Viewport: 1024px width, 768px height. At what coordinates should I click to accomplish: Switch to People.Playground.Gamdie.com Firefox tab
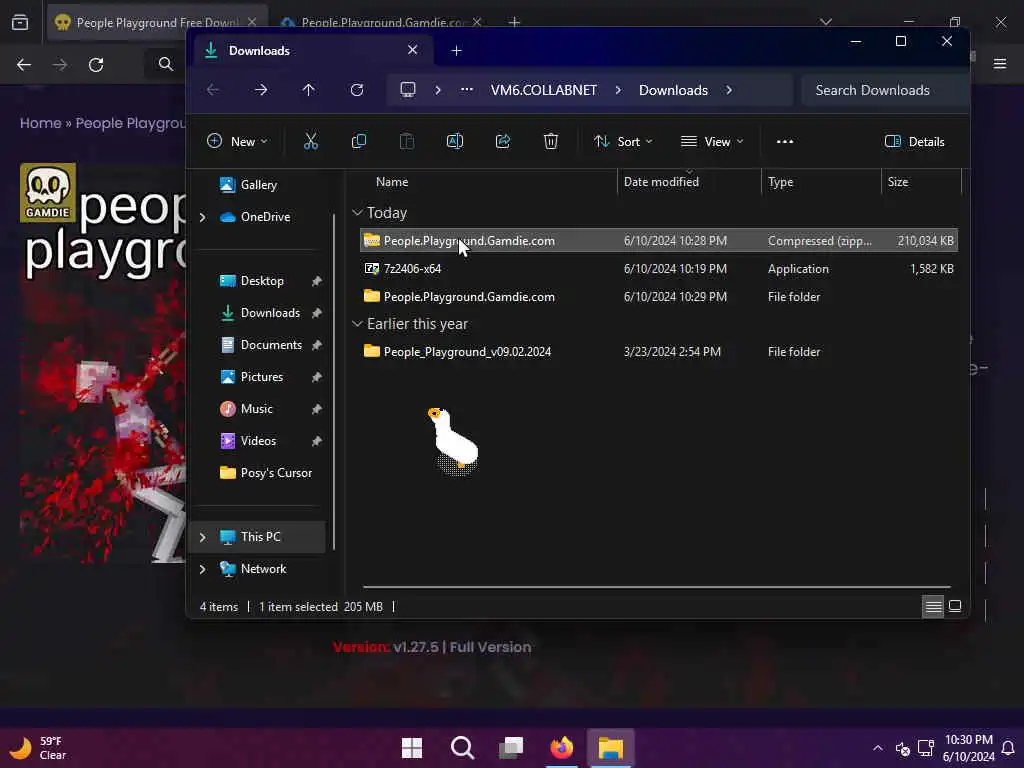(x=381, y=22)
